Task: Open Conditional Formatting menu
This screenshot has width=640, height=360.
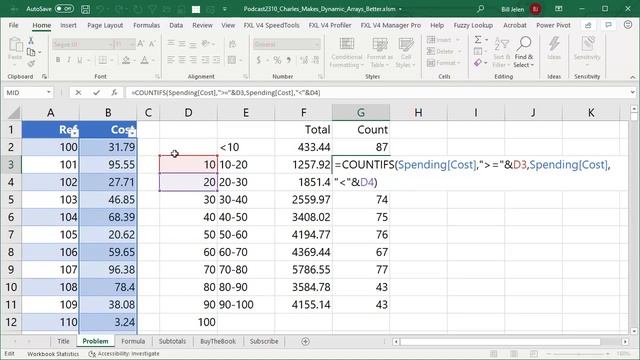Action: (347, 53)
